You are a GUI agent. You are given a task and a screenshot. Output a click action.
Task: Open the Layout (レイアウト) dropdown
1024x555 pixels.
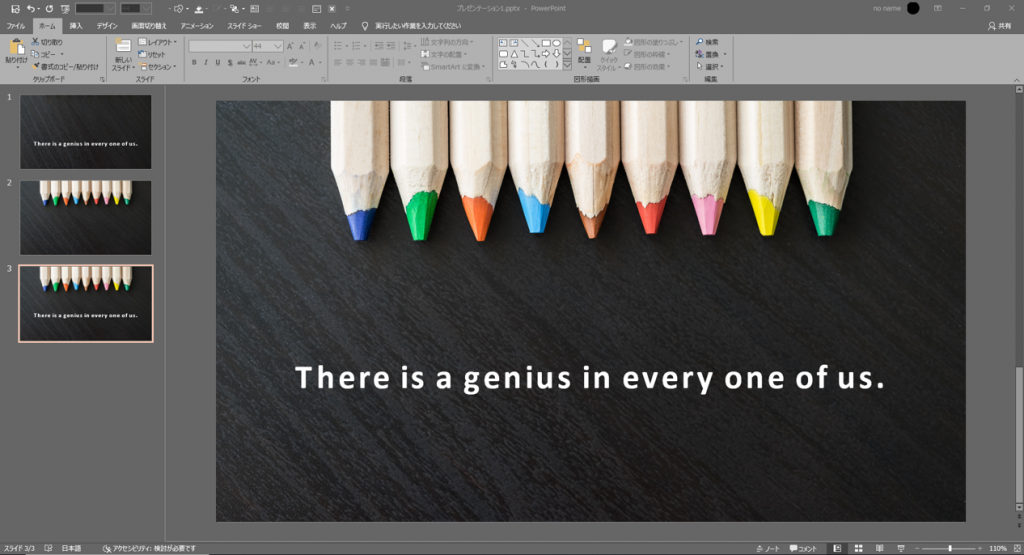(157, 42)
